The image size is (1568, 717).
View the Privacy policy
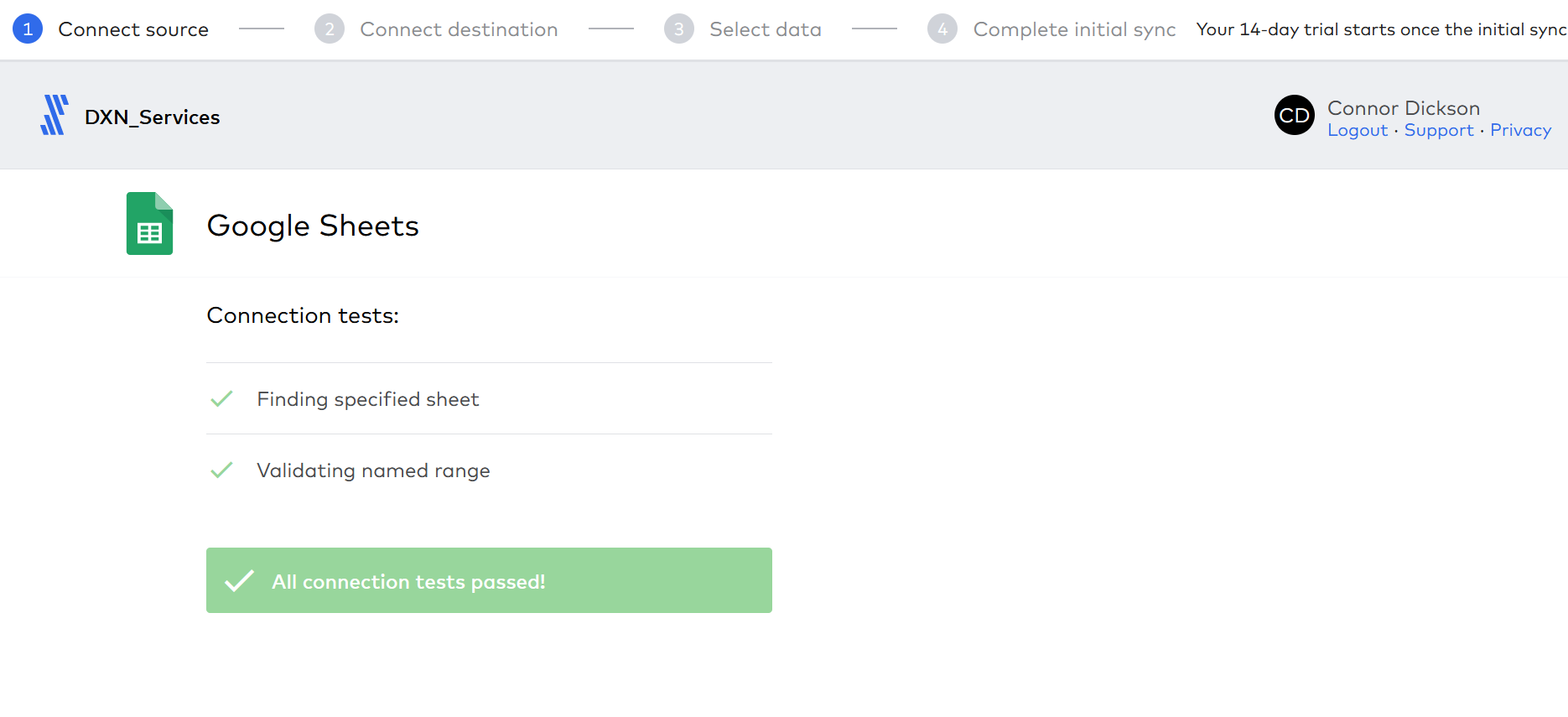point(1520,130)
